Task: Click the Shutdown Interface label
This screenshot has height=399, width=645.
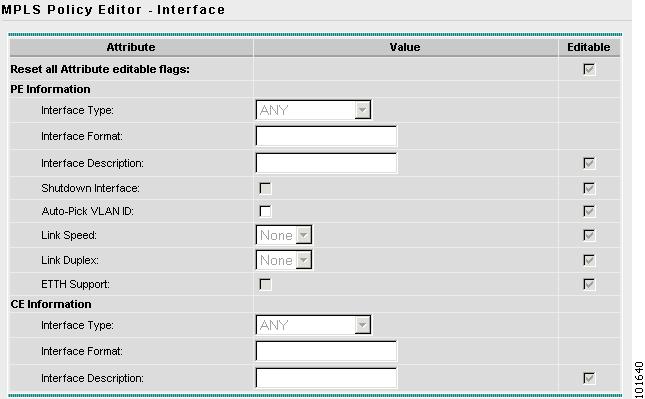Action: [90, 188]
